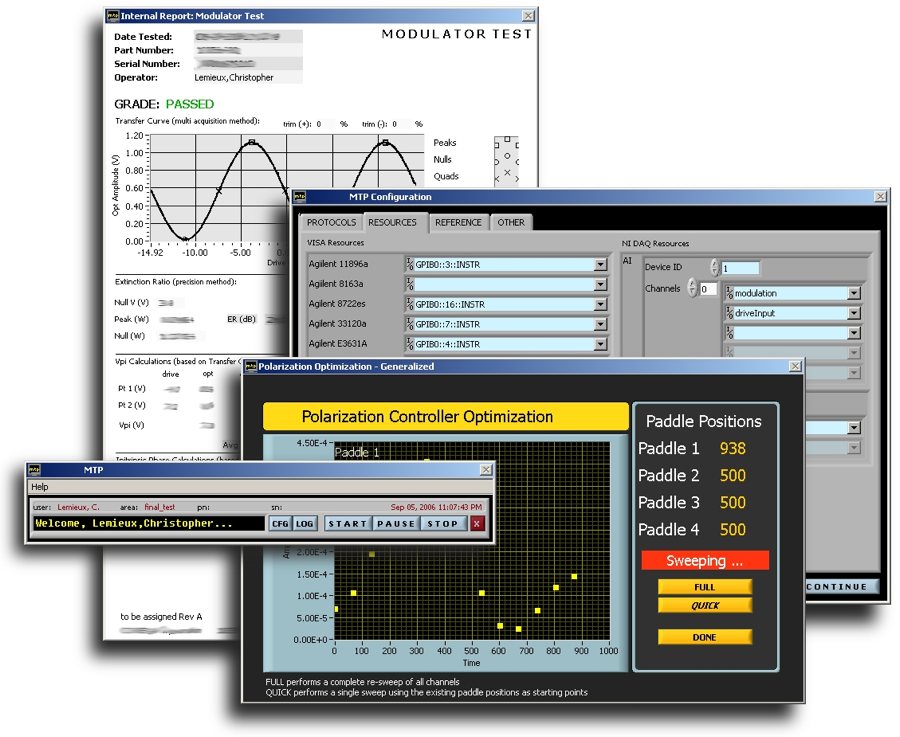Image resolution: width=900 pixels, height=737 pixels.
Task: Click the I/O icon beside the modulation channel
Action: pos(729,293)
